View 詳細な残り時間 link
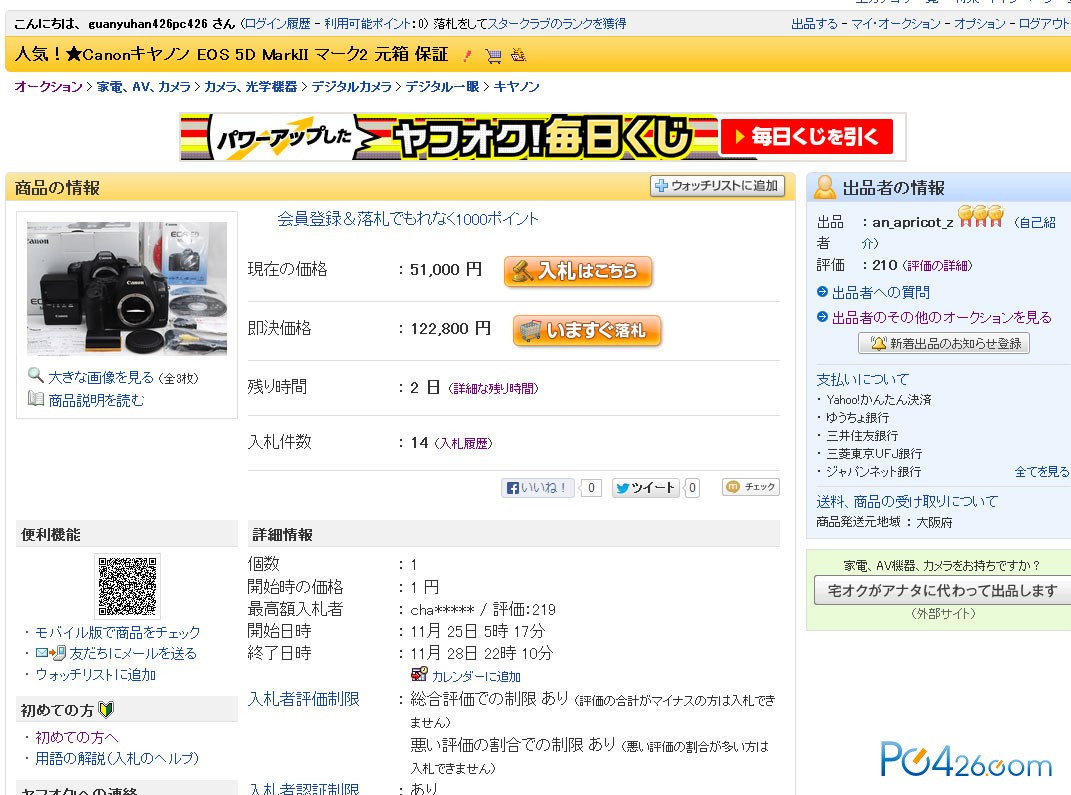Screen dimensions: 1071x795 (x=493, y=389)
